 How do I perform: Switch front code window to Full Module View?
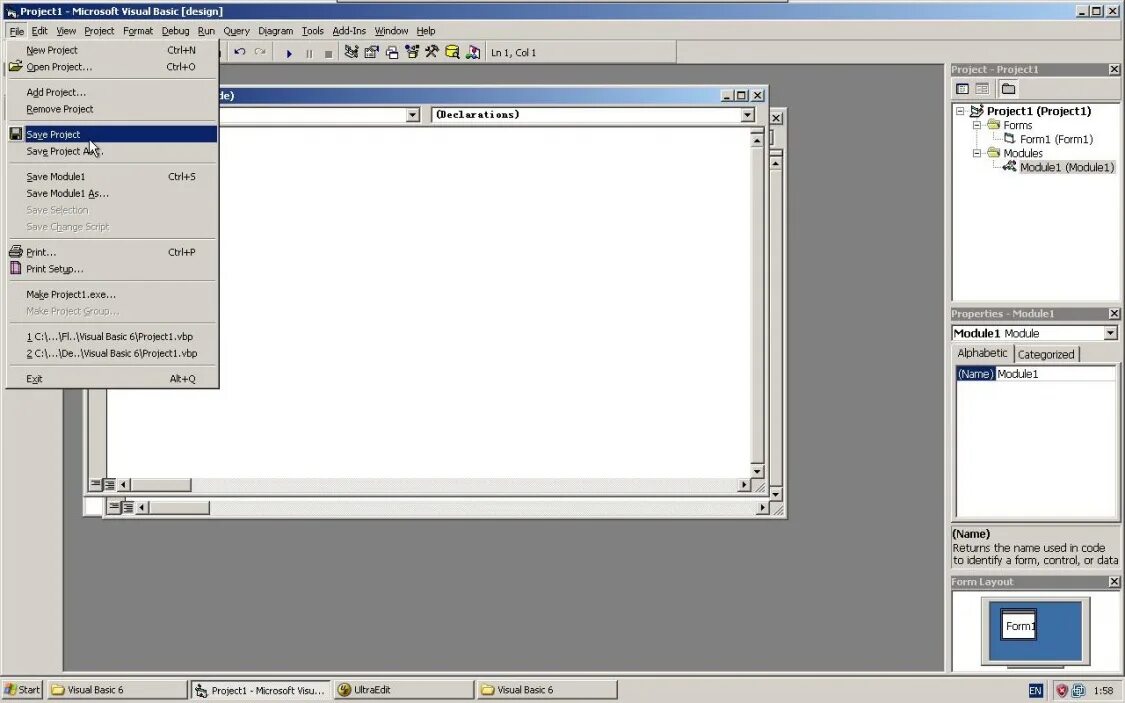109,484
